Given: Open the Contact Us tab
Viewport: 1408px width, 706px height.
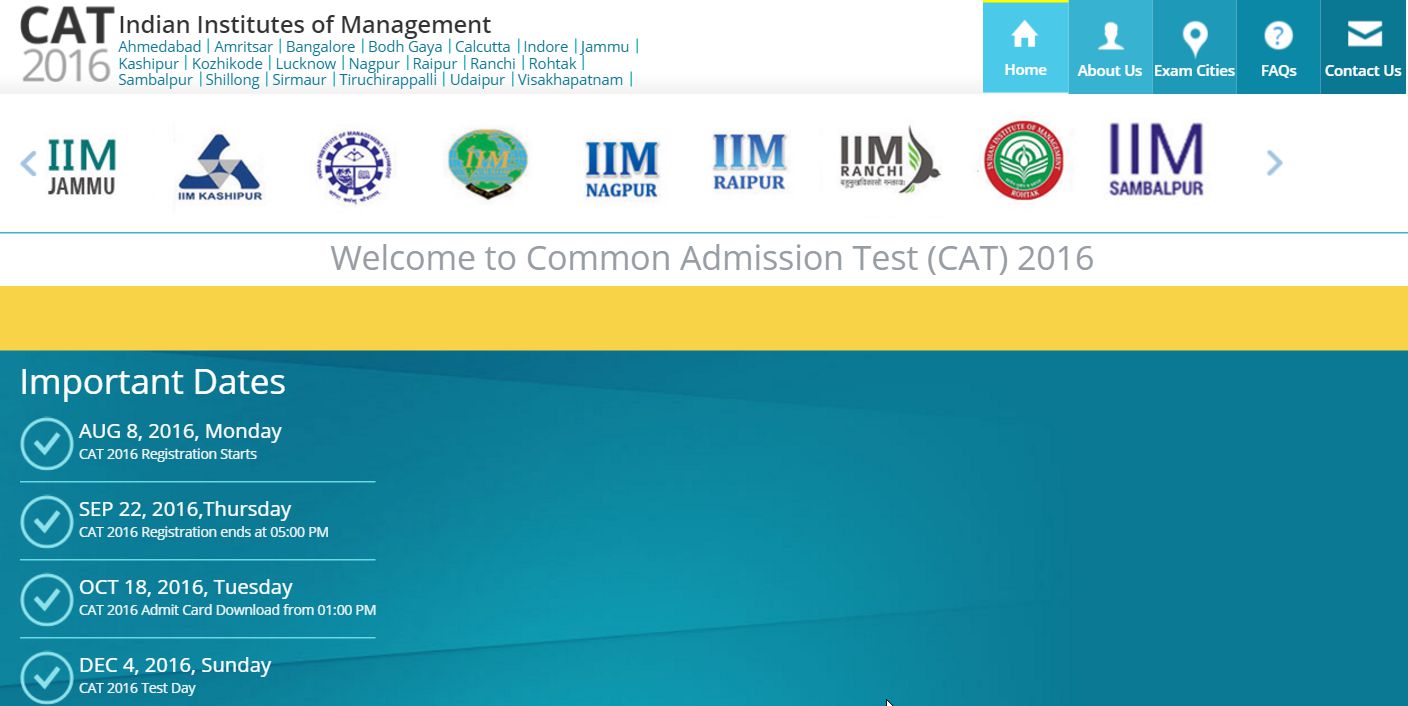Looking at the screenshot, I should point(1363,47).
